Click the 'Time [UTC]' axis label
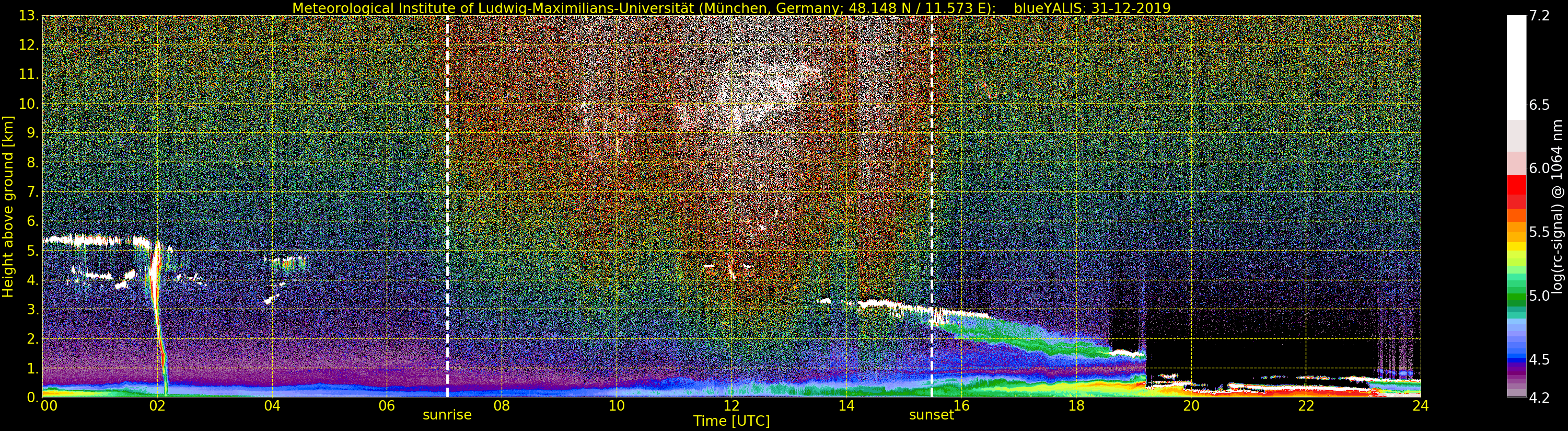 pos(731,421)
